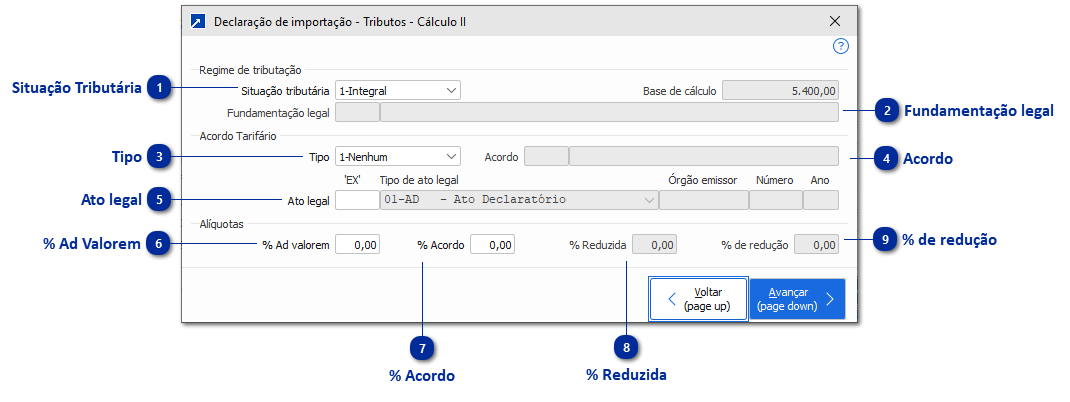Click numbered callout 3 for Tipo

coord(159,156)
